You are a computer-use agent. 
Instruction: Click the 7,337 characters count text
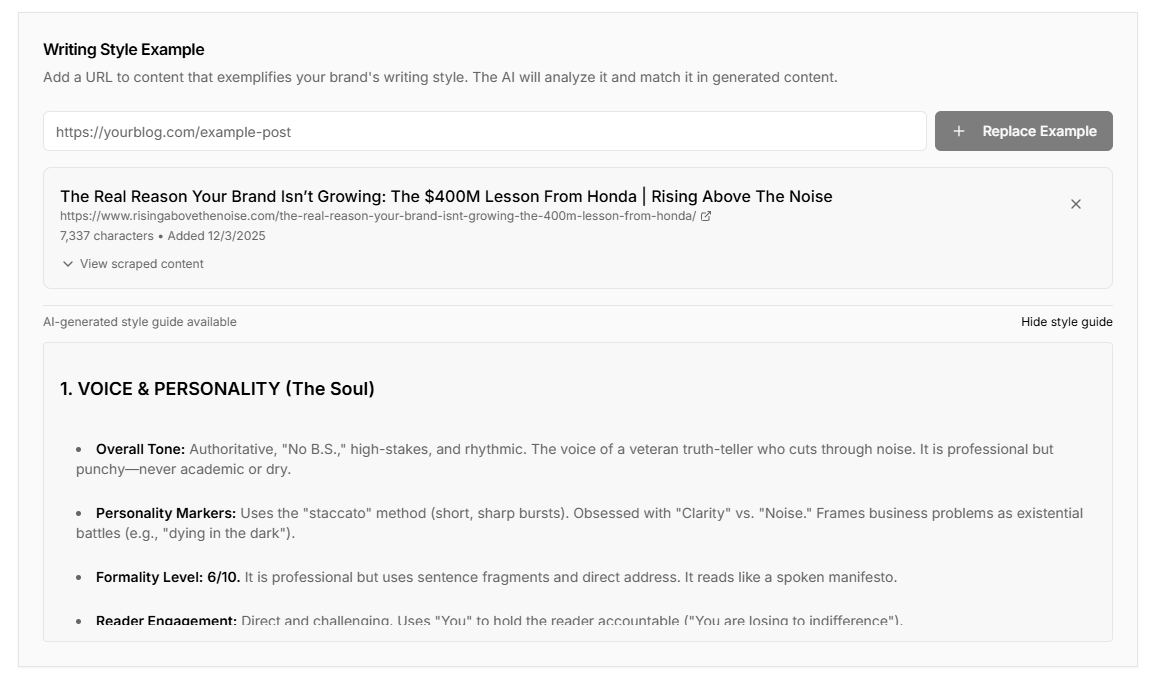[106, 236]
